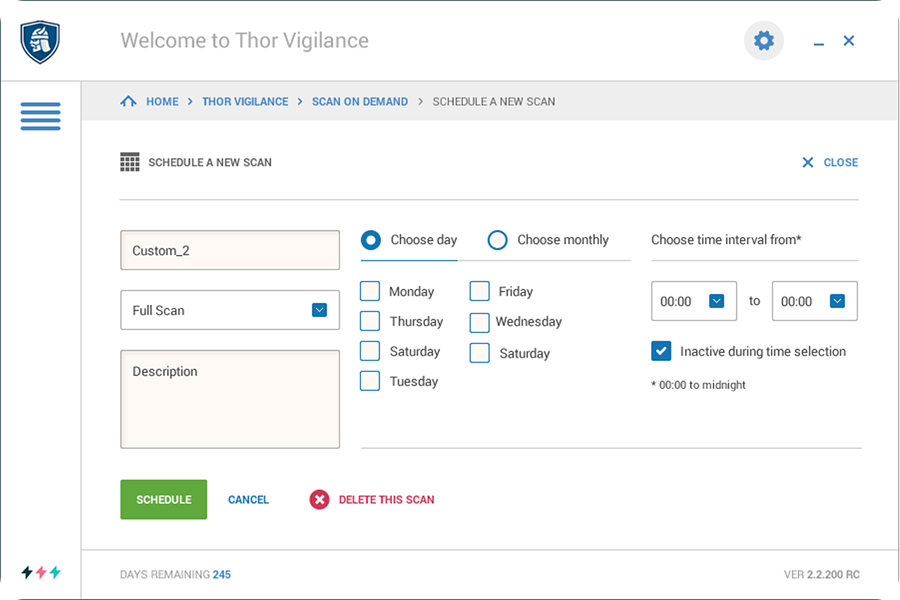900x600 pixels.
Task: Click the CLOSE link text
Action: click(x=841, y=162)
